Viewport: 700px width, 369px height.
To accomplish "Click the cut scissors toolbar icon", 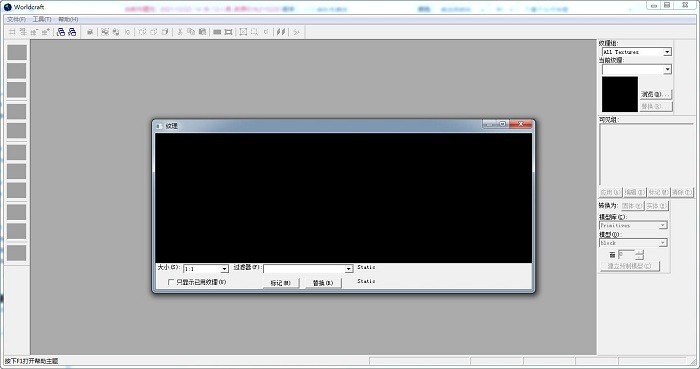I will click(x=180, y=32).
